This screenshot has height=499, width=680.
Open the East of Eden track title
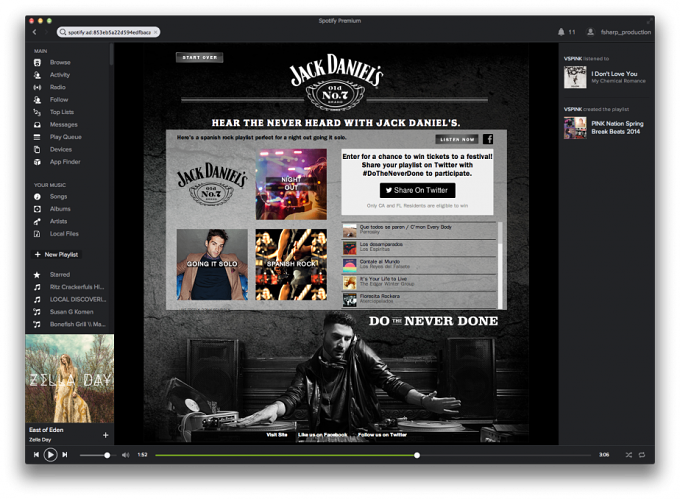click(46, 430)
